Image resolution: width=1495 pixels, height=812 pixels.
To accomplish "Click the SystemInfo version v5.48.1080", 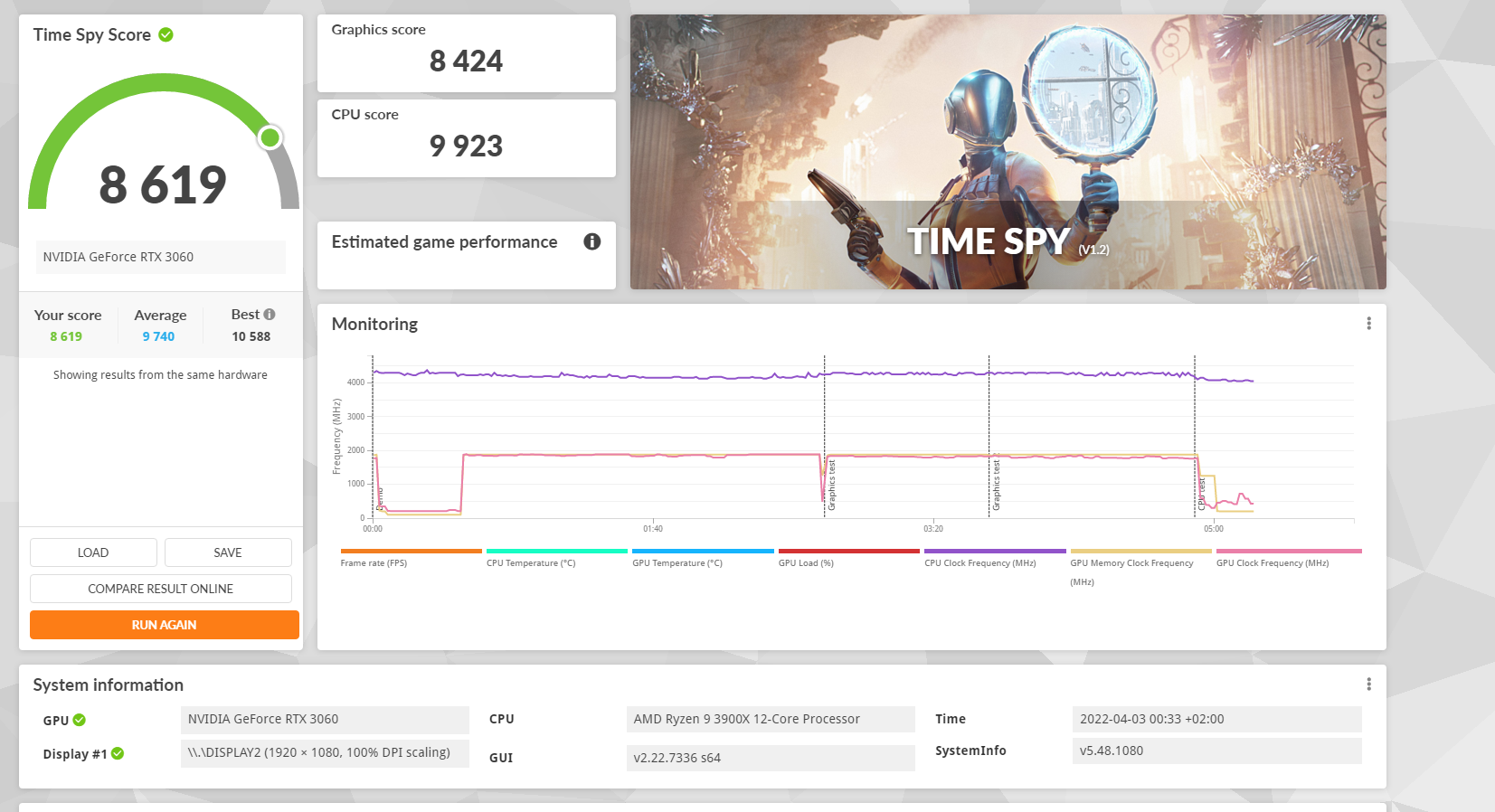I will (x=1216, y=751).
